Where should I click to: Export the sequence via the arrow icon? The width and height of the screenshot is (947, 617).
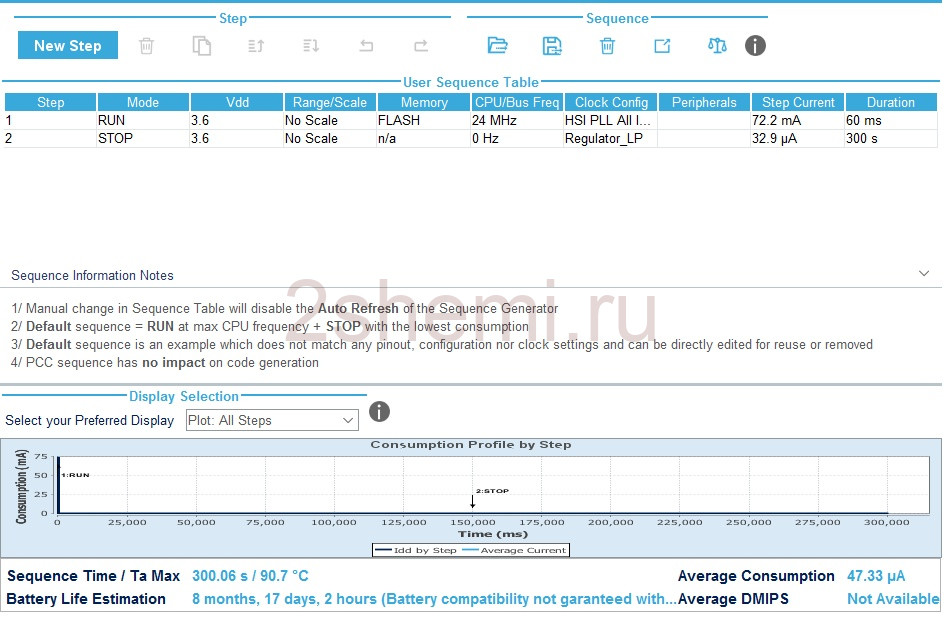tap(663, 46)
